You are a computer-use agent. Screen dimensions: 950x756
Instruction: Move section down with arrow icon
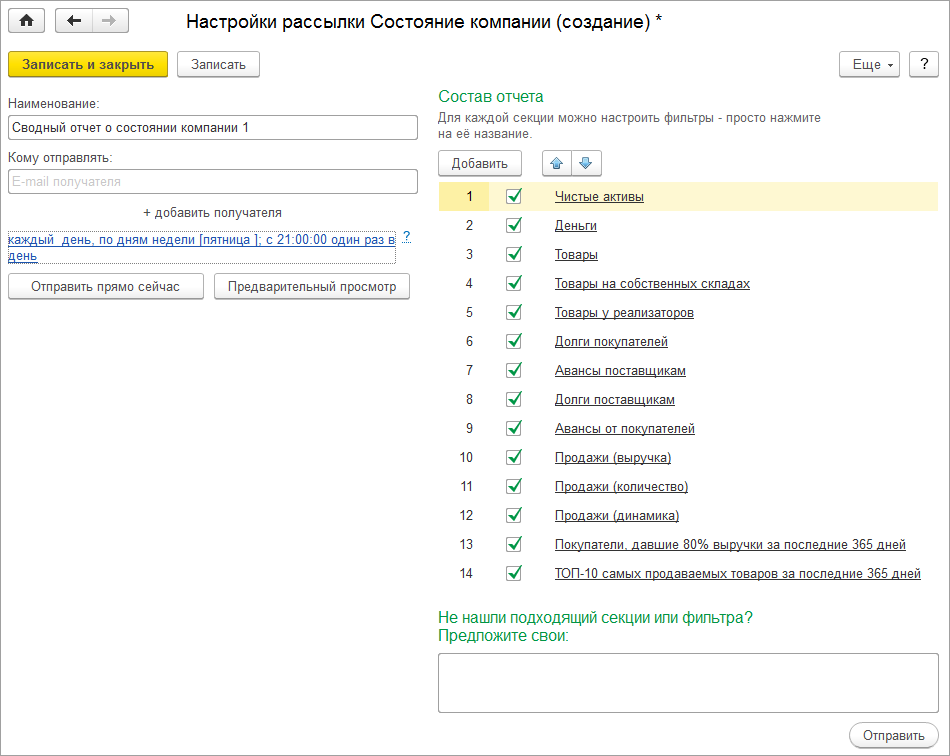pyautogui.click(x=586, y=163)
